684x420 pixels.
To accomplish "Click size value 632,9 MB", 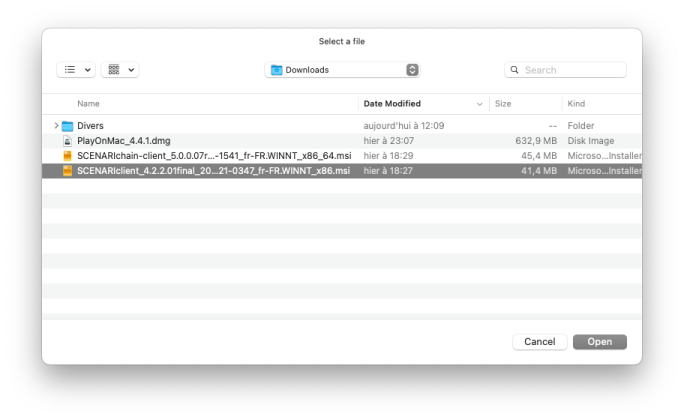I will coord(536,141).
